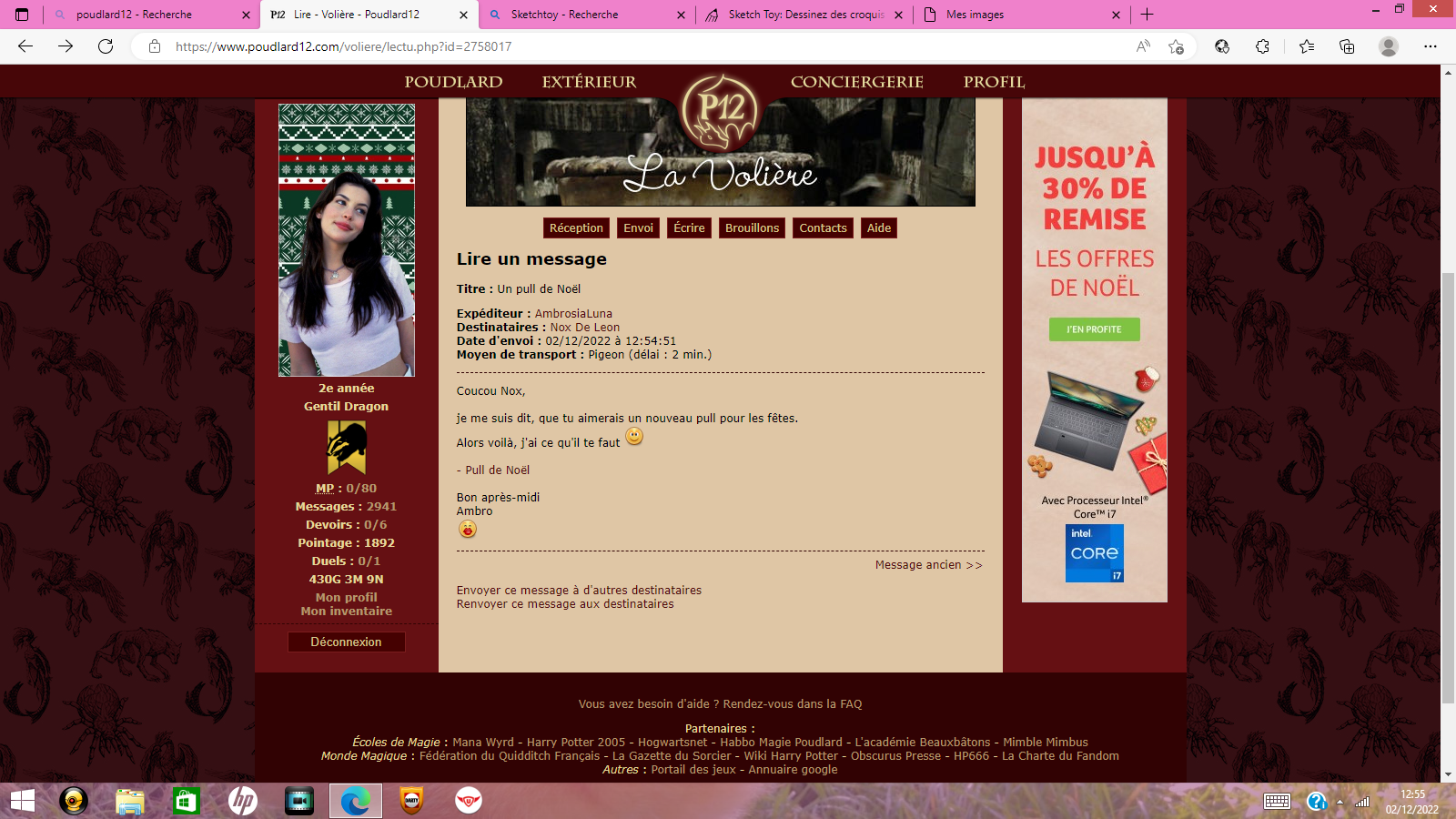Open Portail des jeux link
Screen dimensions: 1456x819
[x=693, y=770]
